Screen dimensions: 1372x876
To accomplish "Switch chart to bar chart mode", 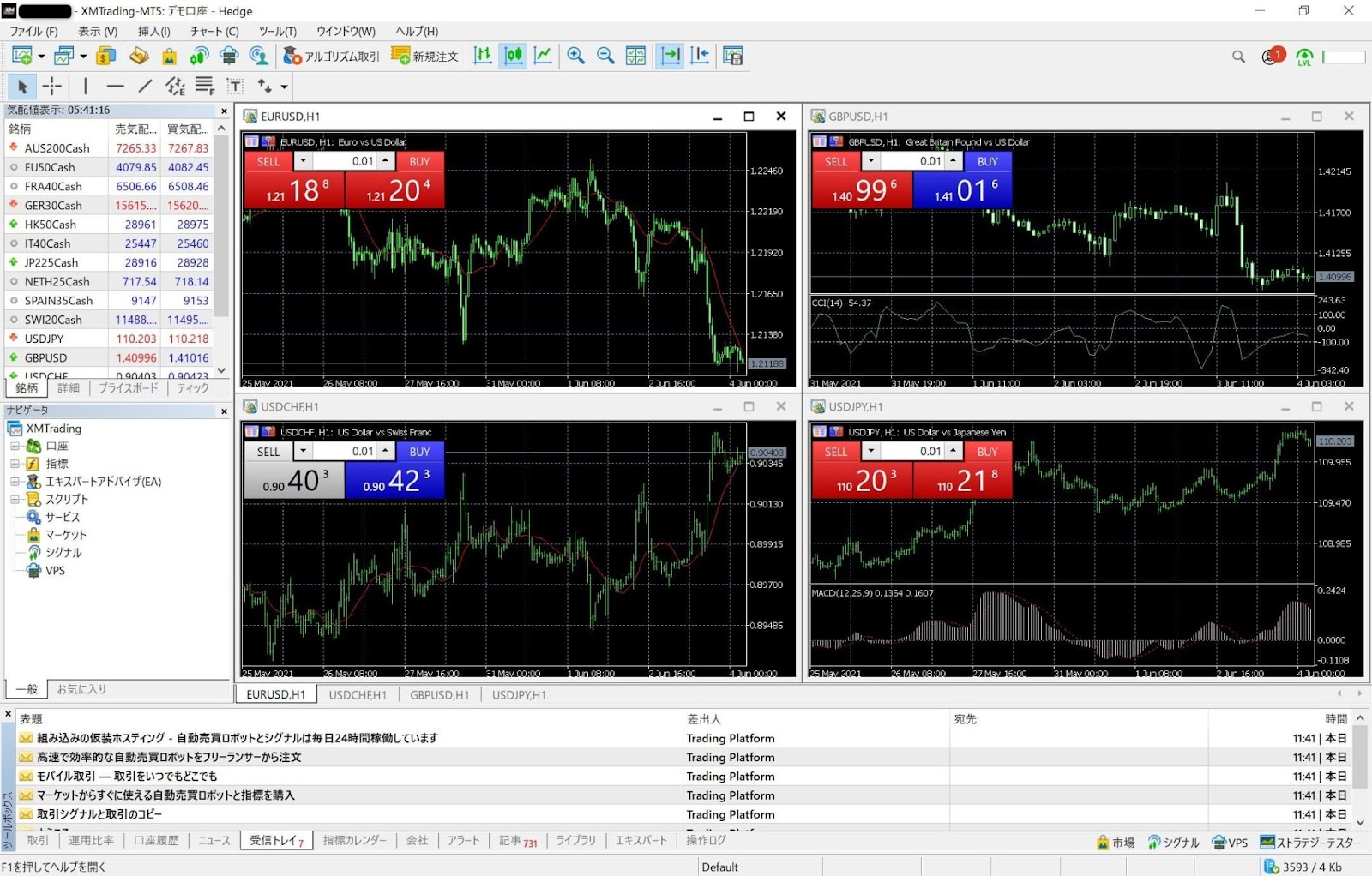I will point(483,56).
